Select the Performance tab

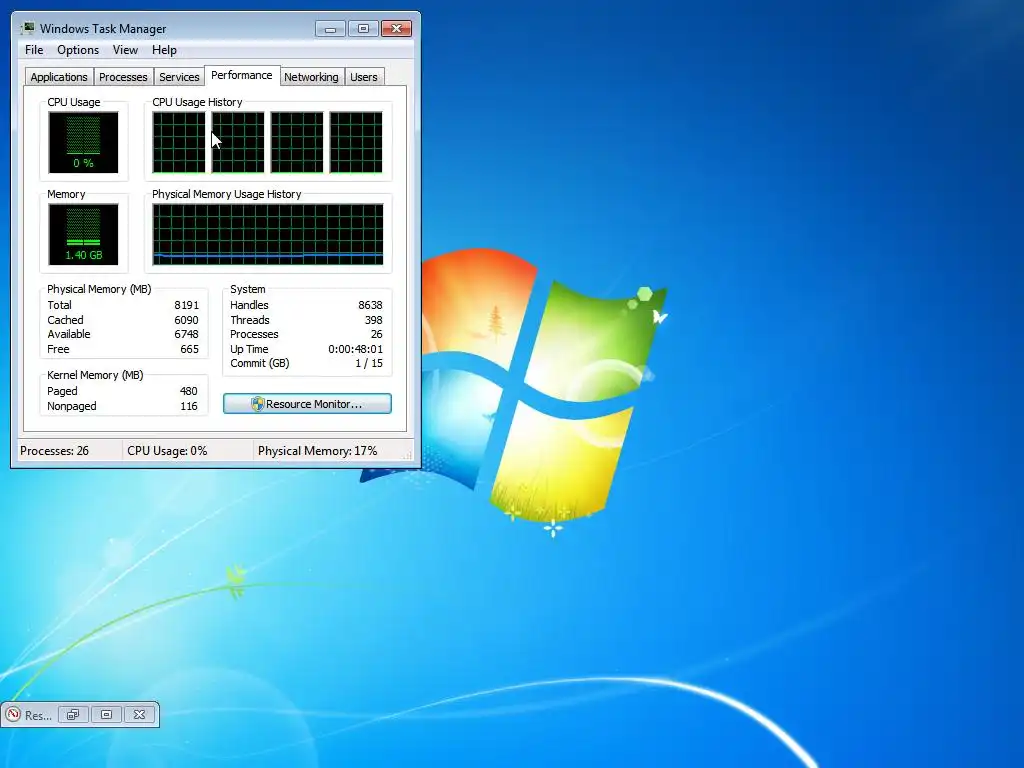[x=242, y=75]
